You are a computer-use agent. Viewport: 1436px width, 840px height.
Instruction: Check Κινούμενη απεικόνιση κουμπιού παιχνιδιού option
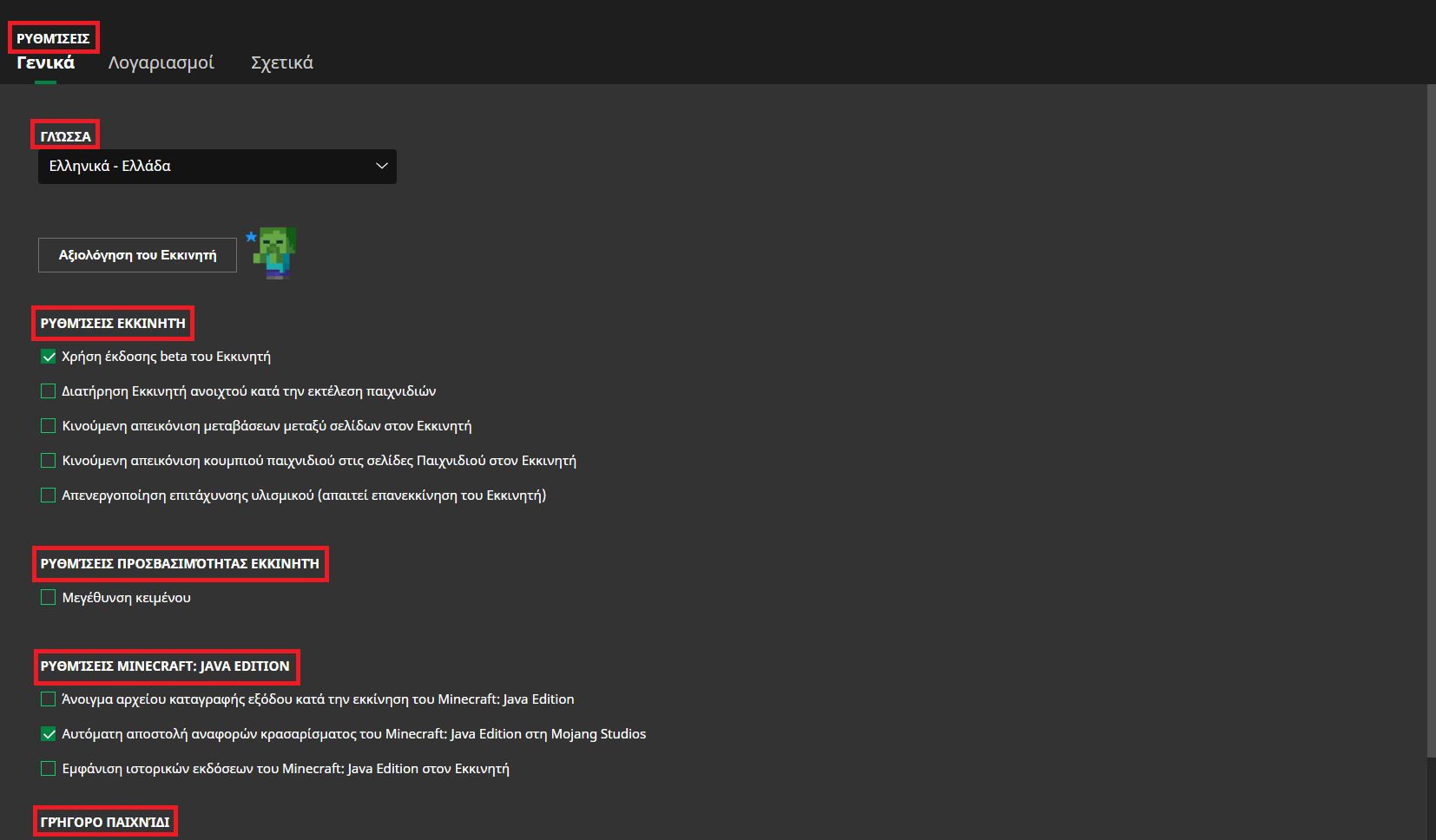pos(49,461)
